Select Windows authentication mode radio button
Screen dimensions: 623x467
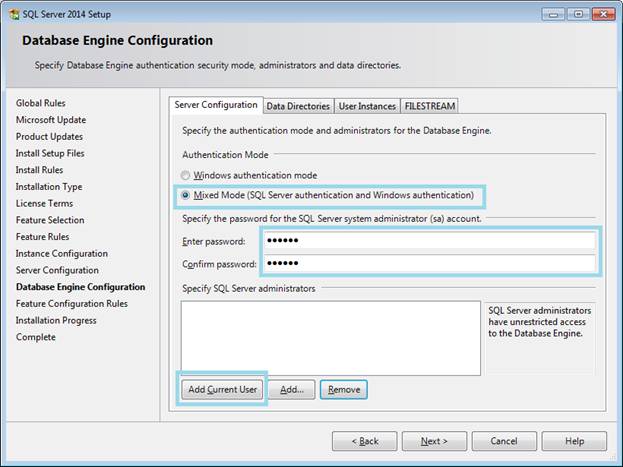point(185,175)
